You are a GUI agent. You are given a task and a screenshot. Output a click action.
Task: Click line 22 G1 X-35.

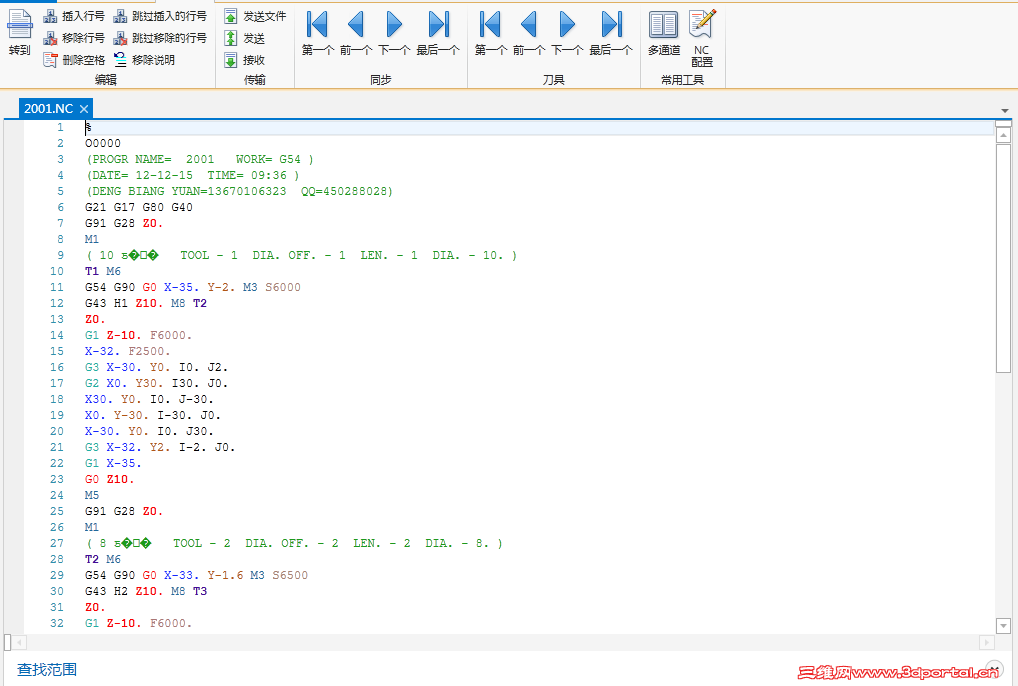[x=113, y=463]
